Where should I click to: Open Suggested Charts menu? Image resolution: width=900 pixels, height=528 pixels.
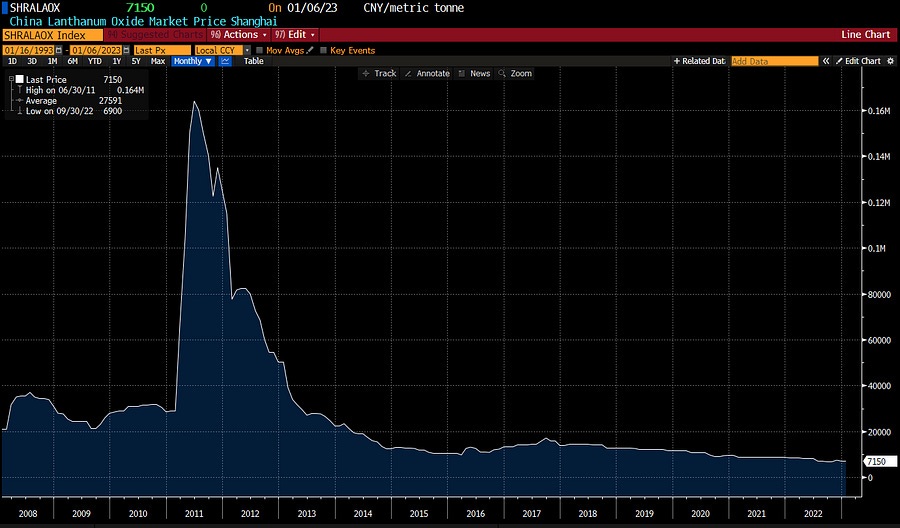point(156,34)
